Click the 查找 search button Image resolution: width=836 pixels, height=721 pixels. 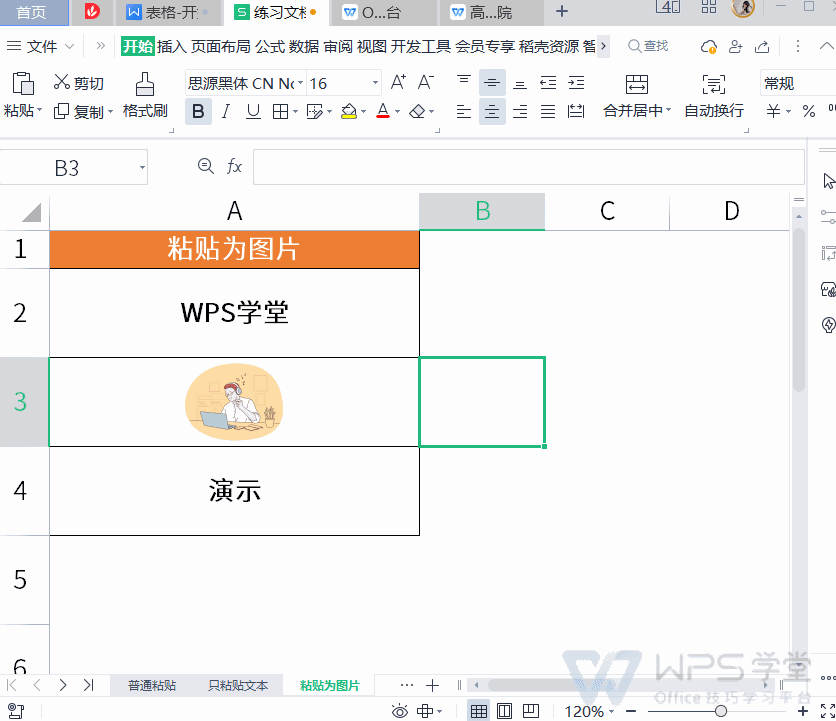click(648, 46)
